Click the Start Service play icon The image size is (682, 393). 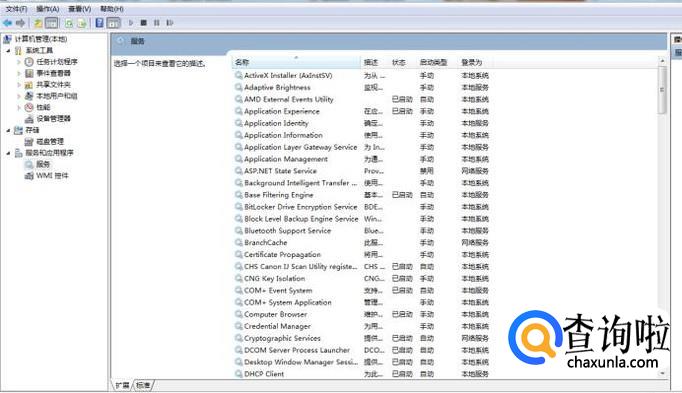pos(131,23)
